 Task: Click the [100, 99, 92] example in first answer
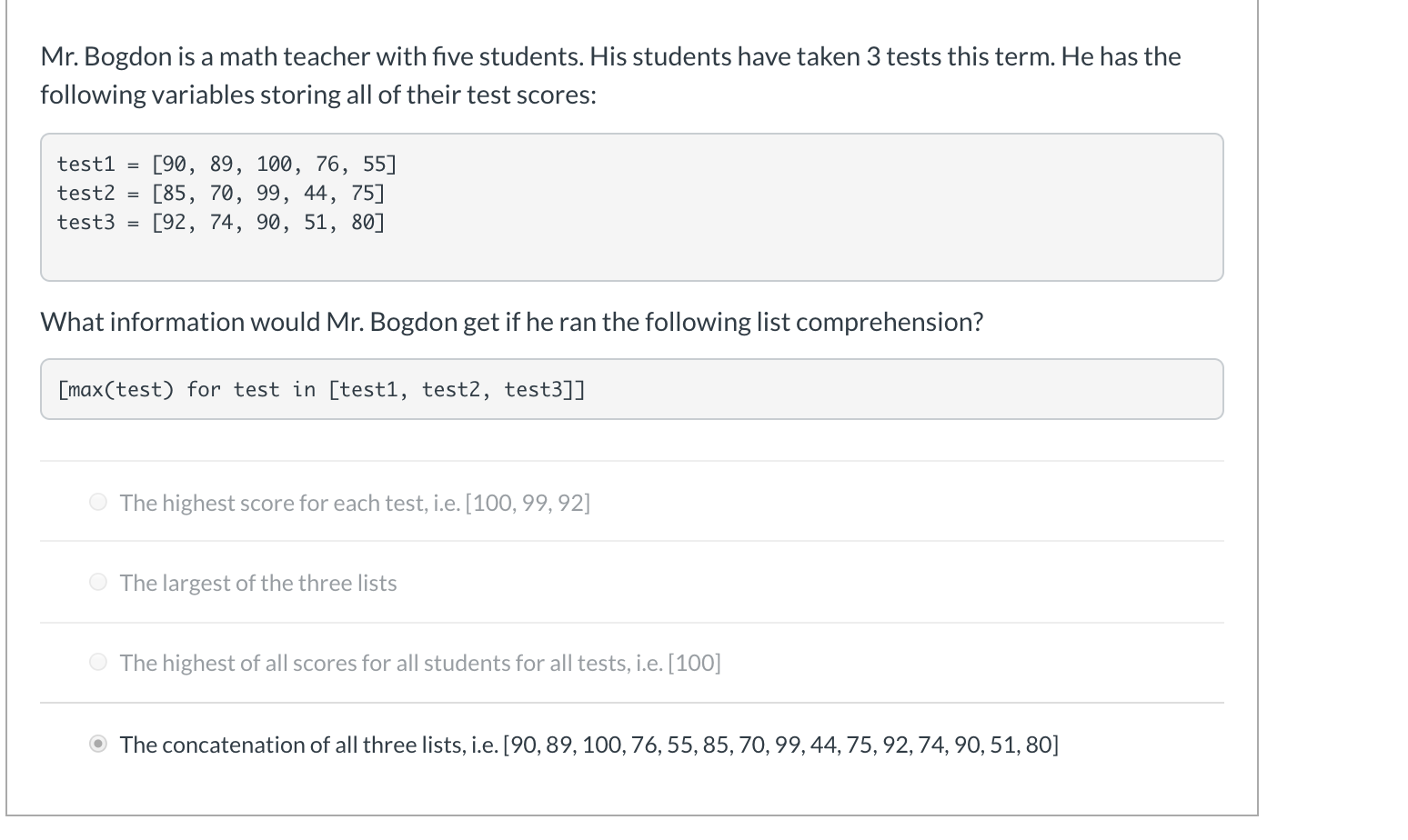tap(528, 503)
